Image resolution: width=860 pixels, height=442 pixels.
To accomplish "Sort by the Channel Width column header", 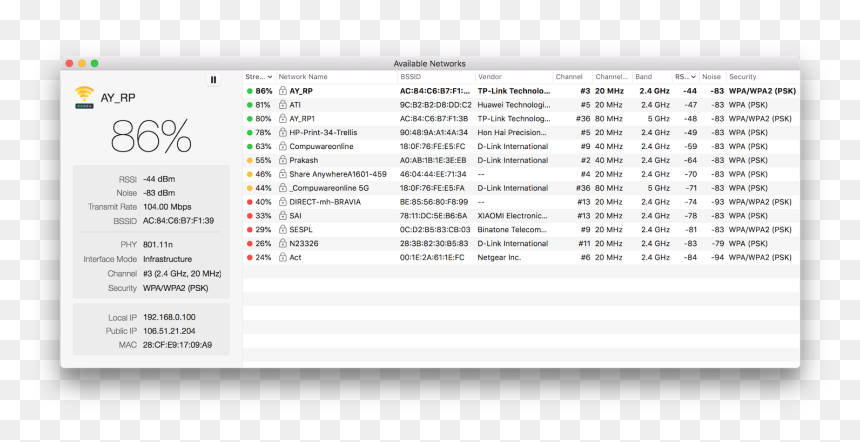I will point(613,77).
